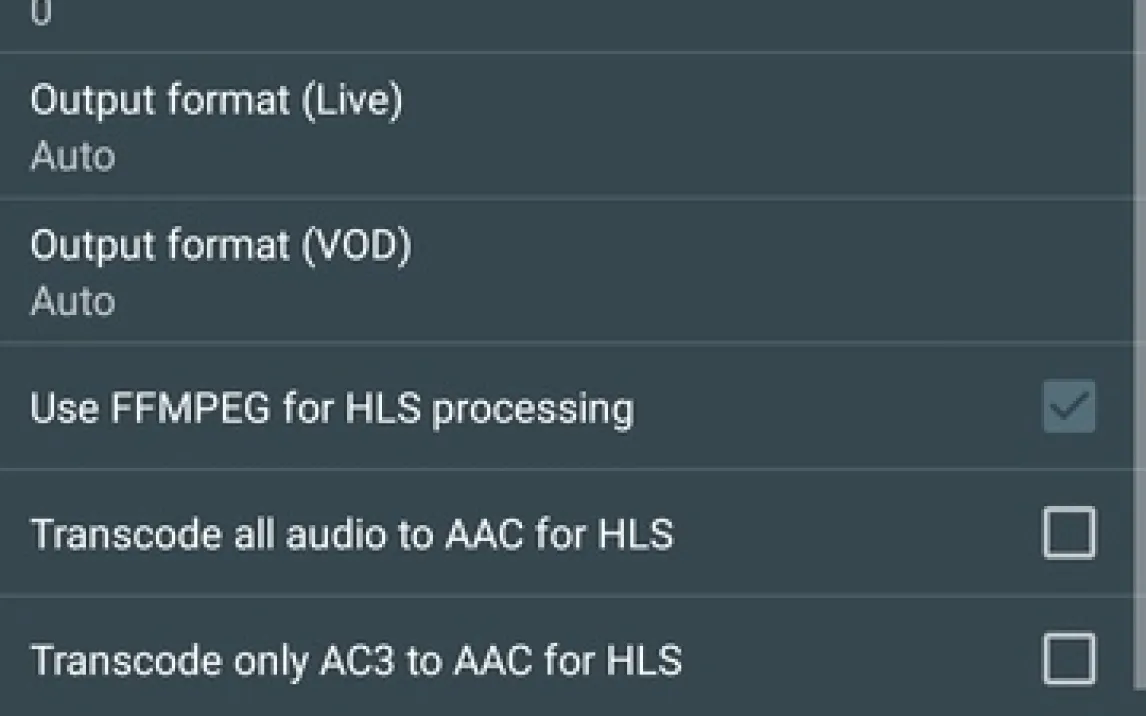This screenshot has width=1146, height=716.
Task: Tap the "0" value at the top
Action: coord(41,15)
